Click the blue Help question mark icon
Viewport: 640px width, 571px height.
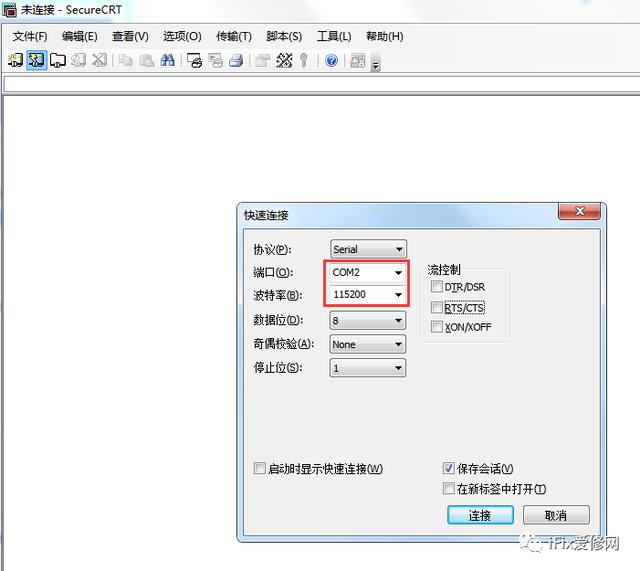(331, 60)
